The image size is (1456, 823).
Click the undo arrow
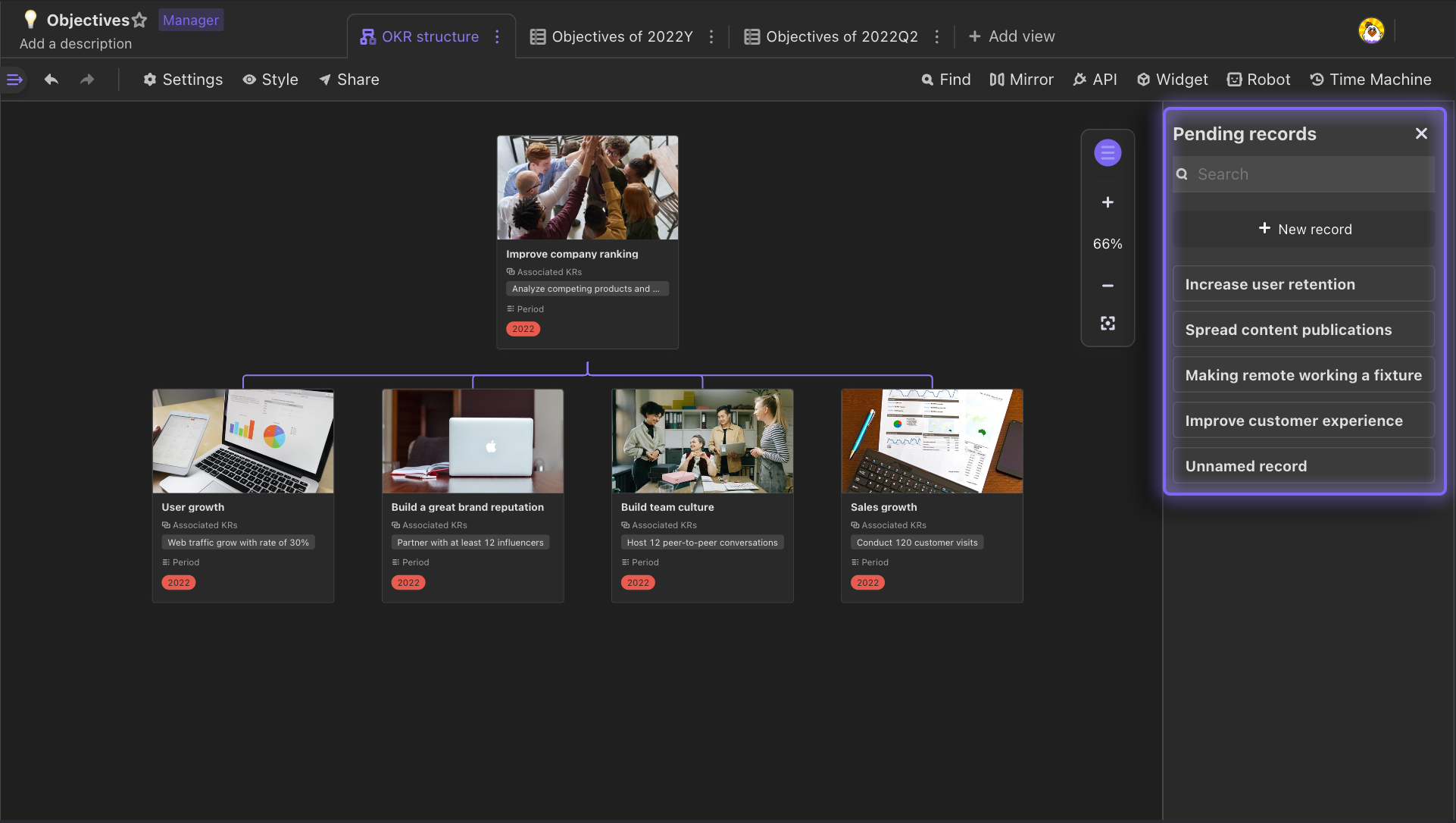tap(52, 80)
